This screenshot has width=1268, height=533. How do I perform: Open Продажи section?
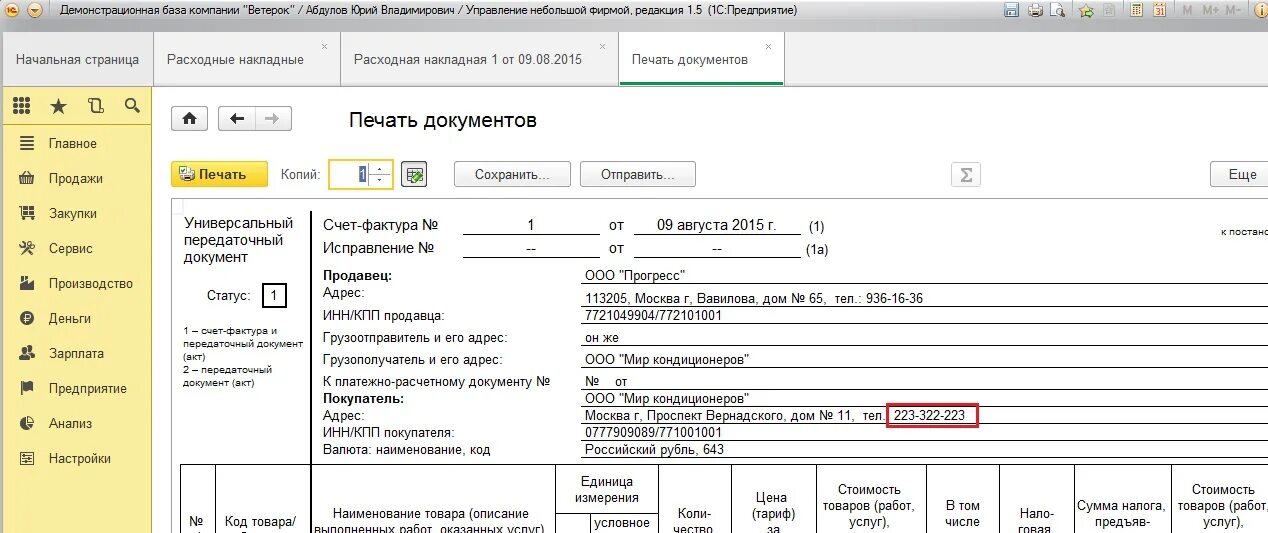76,178
